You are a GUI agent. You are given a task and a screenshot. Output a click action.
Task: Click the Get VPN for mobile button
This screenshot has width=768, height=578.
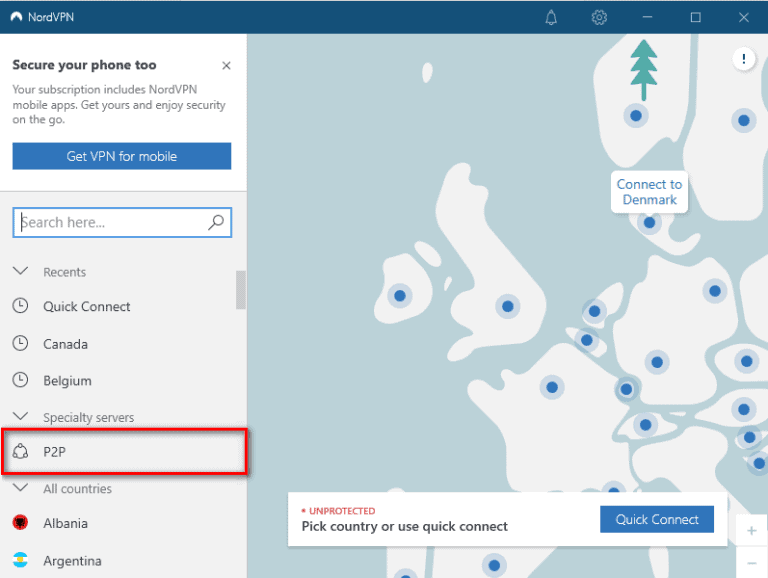coord(121,156)
